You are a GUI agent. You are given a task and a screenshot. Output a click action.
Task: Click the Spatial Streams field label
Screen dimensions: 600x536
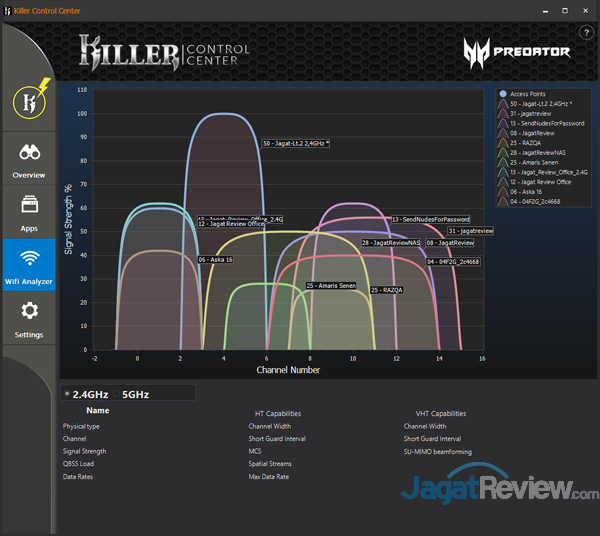(x=270, y=464)
